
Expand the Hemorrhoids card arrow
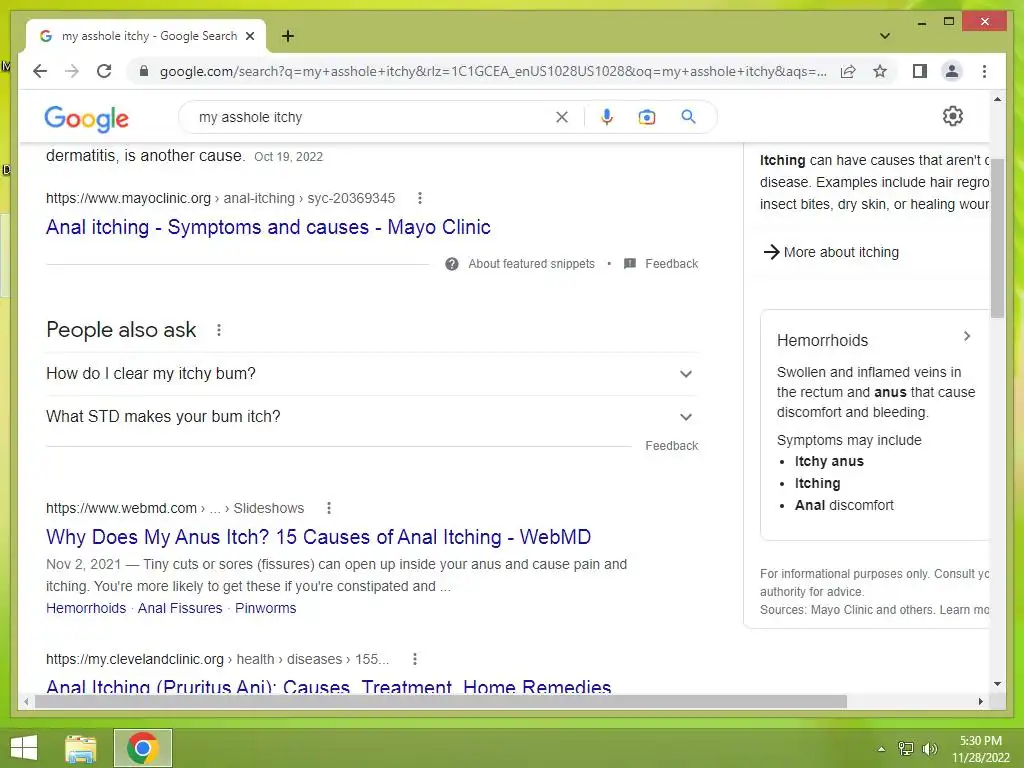[x=967, y=336]
